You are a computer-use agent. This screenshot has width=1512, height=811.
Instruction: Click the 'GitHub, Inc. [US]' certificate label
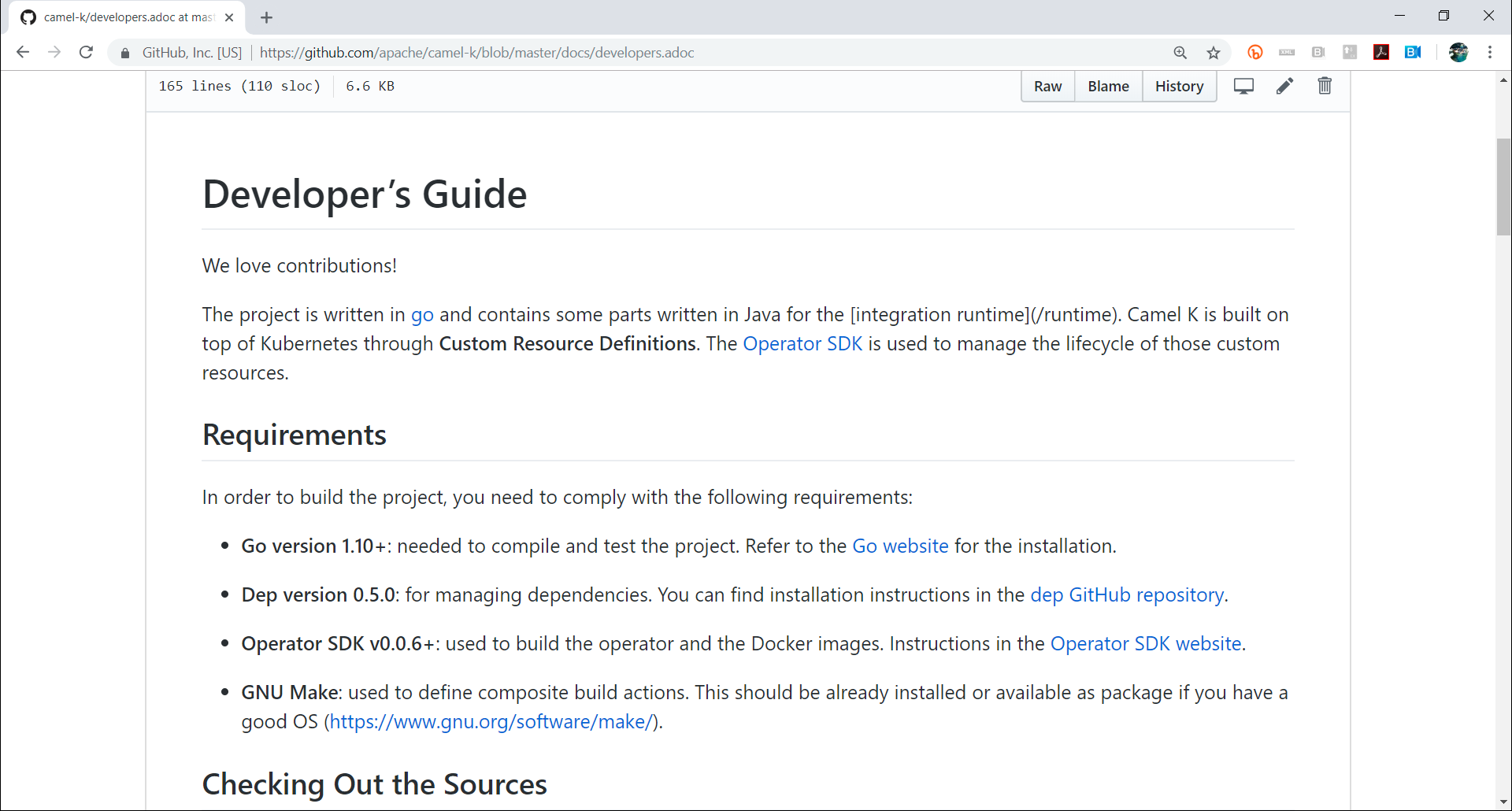(x=192, y=53)
